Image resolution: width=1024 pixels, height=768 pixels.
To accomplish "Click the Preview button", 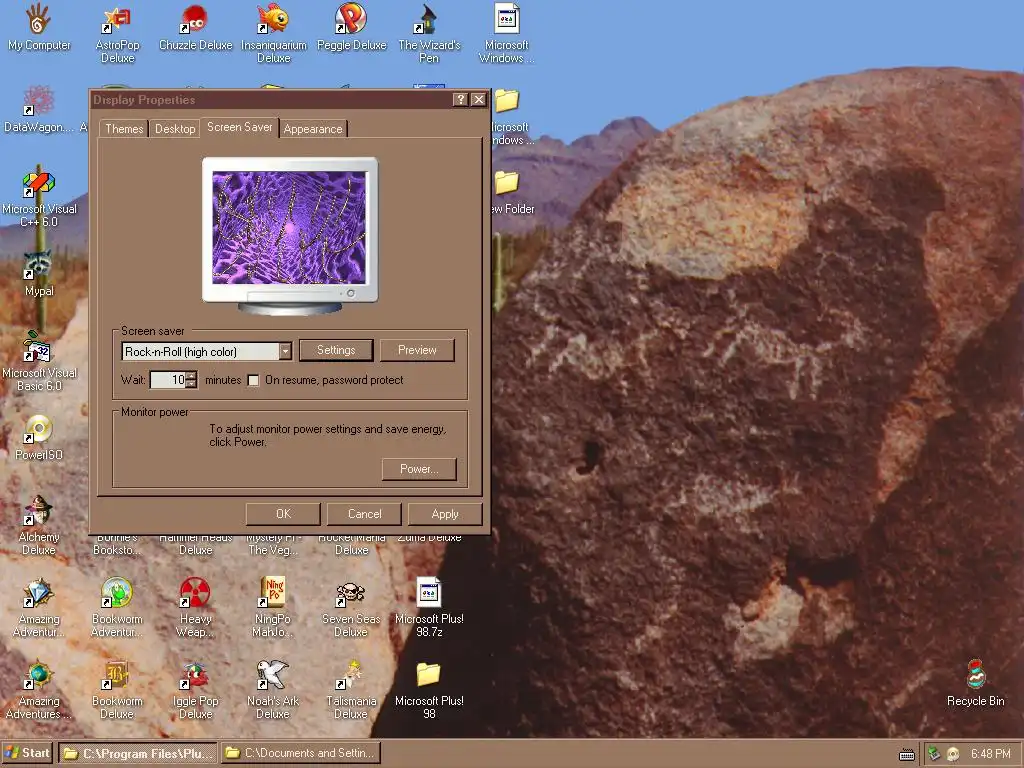I will click(x=417, y=350).
